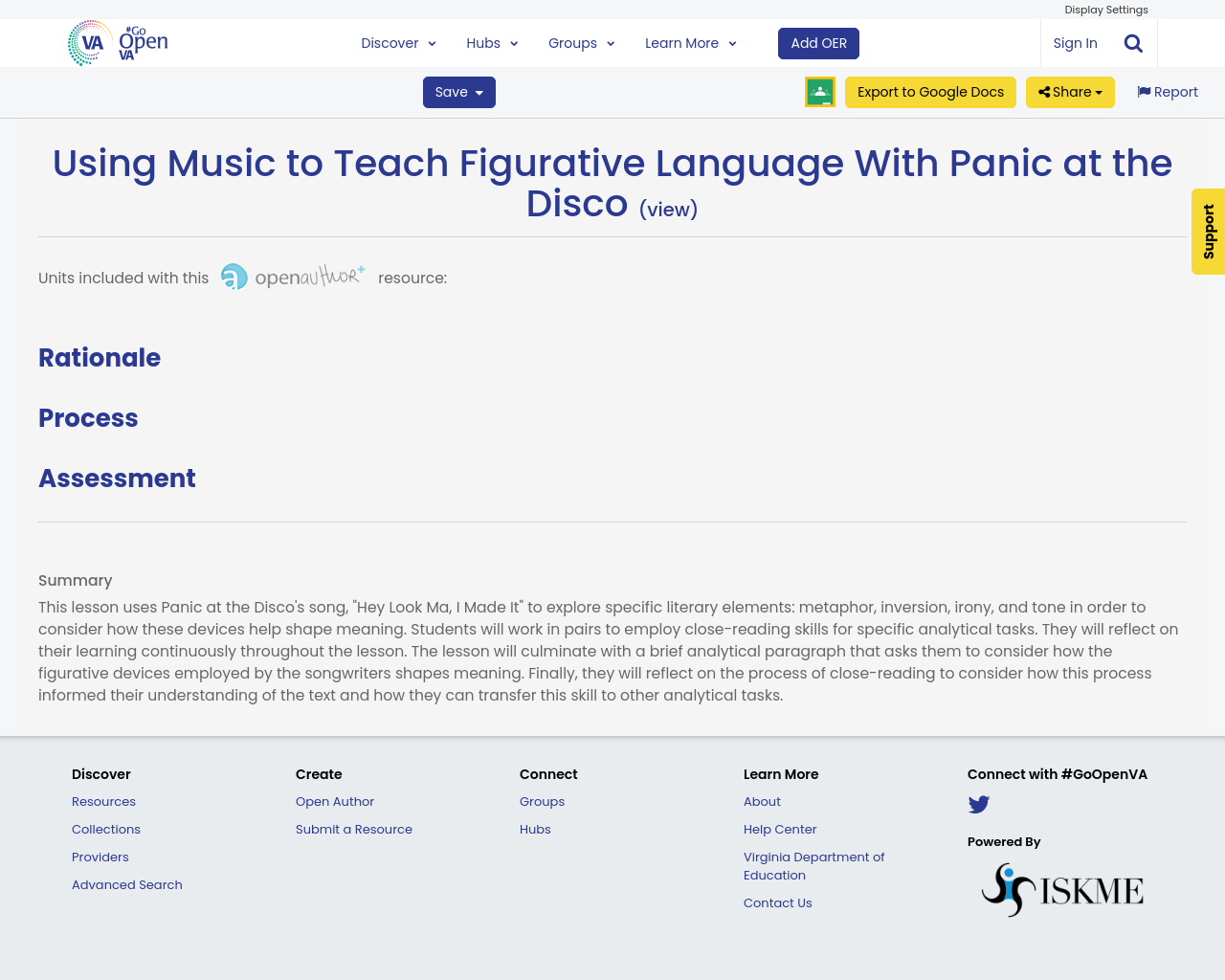Click the Add OER button
Viewport: 1225px width, 980px height.
[818, 42]
